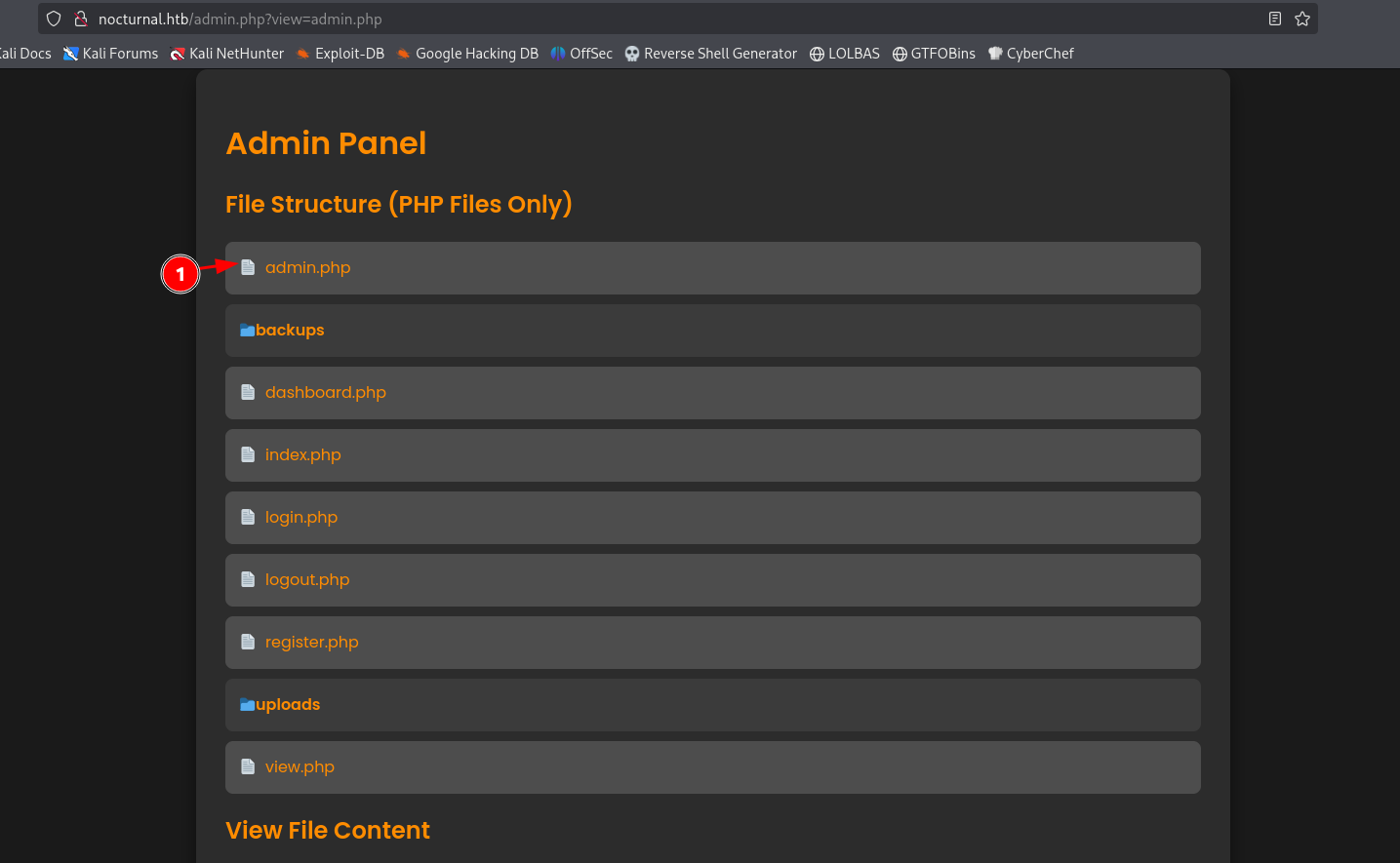Image resolution: width=1400 pixels, height=863 pixels.
Task: Open the dashboard.php file link
Action: [x=325, y=392]
